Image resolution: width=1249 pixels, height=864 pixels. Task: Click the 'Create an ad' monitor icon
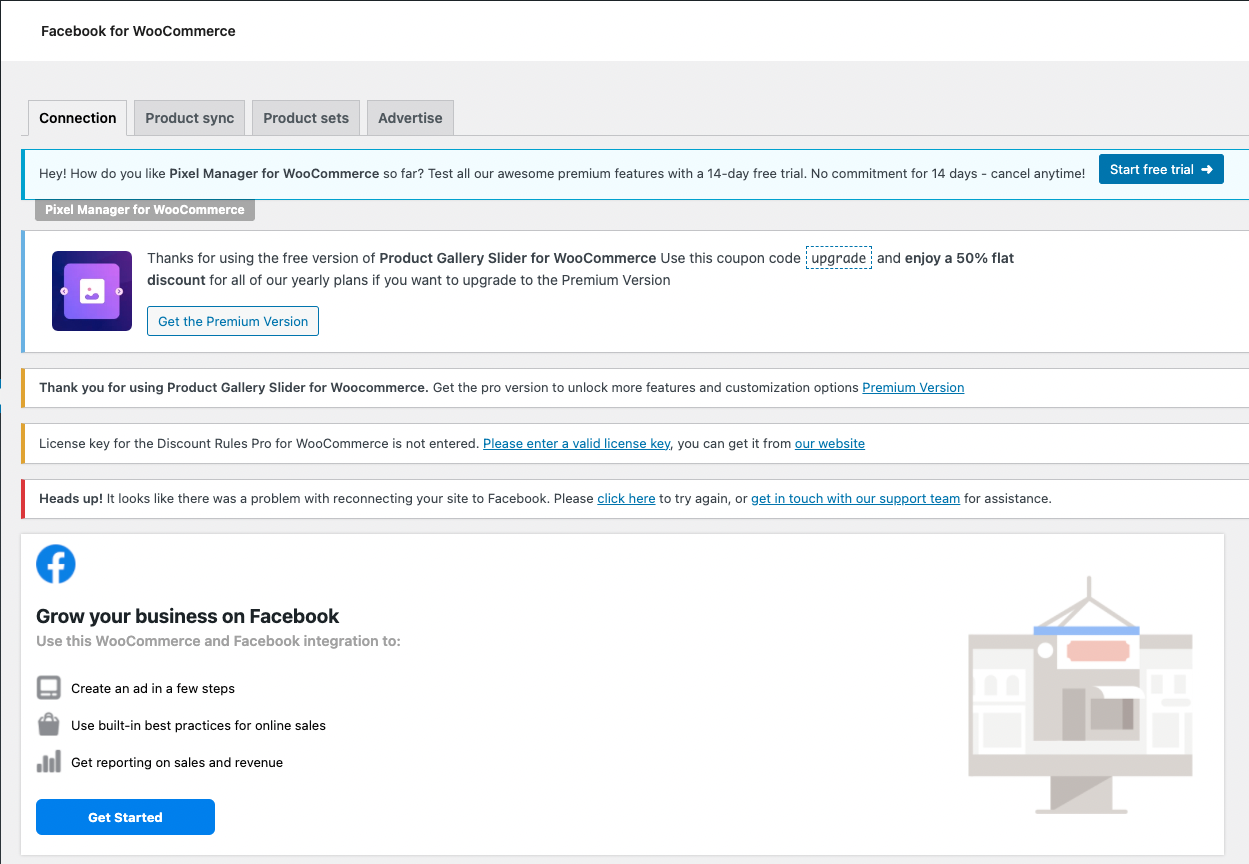[x=49, y=688]
